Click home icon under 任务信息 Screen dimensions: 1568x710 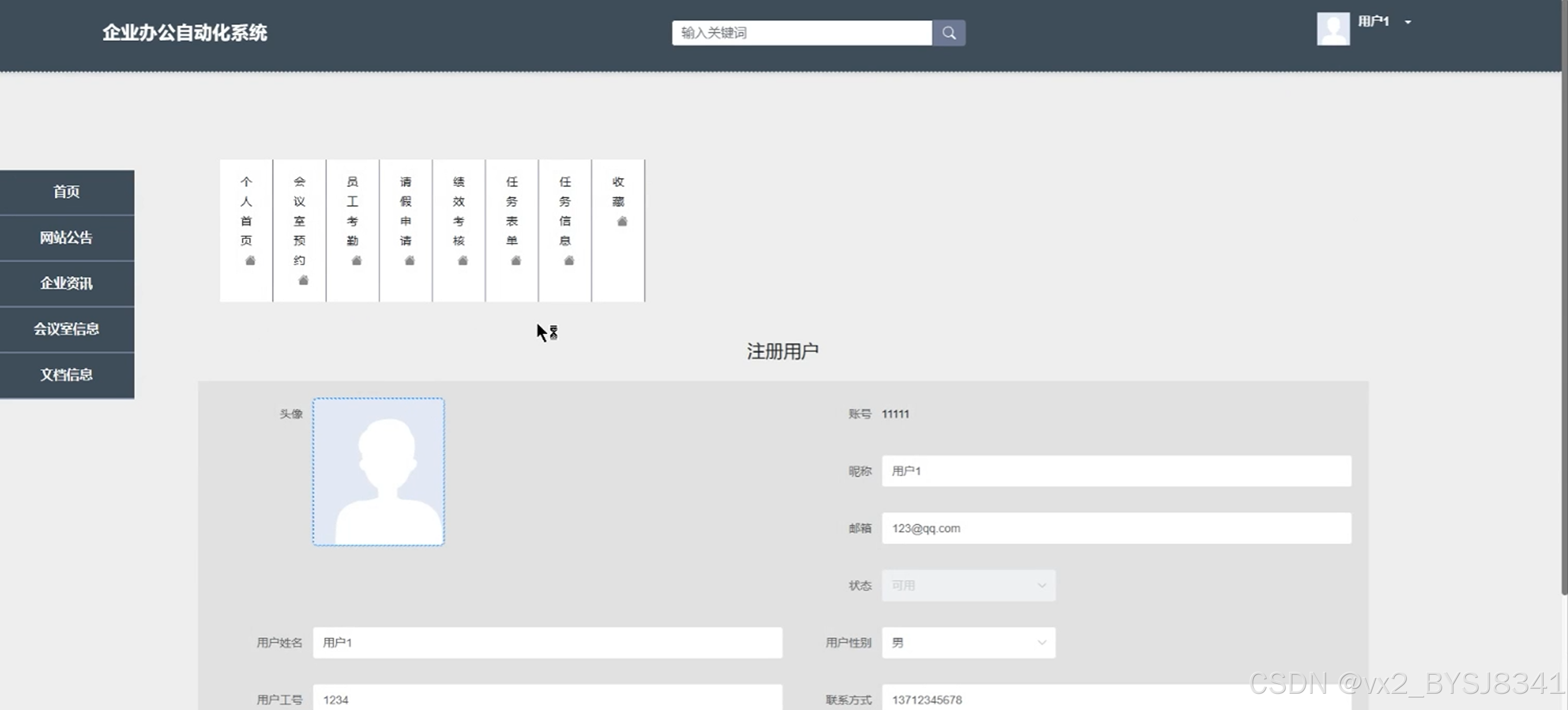pyautogui.click(x=569, y=261)
